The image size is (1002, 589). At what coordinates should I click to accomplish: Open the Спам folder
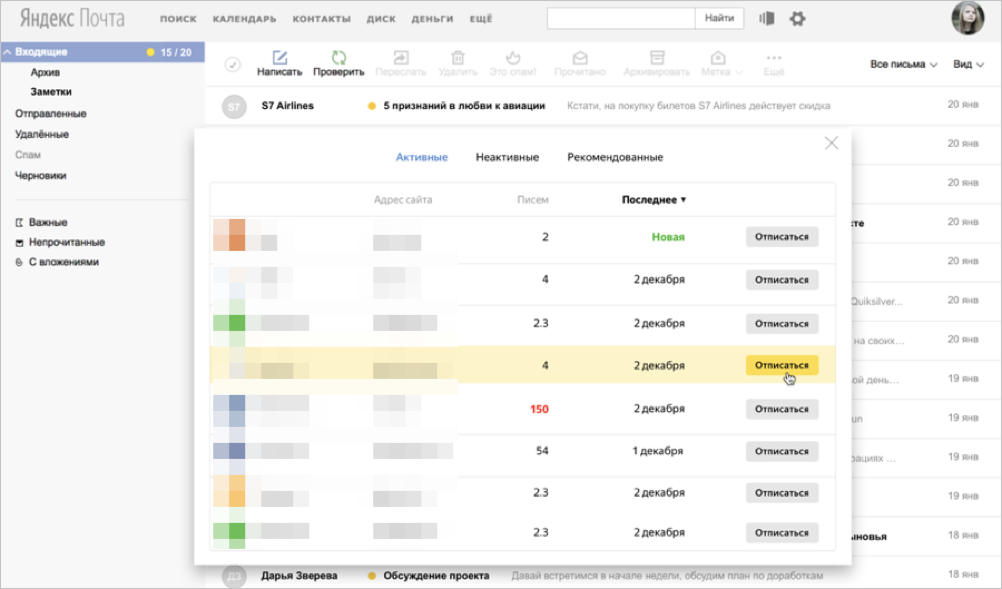tap(27, 155)
